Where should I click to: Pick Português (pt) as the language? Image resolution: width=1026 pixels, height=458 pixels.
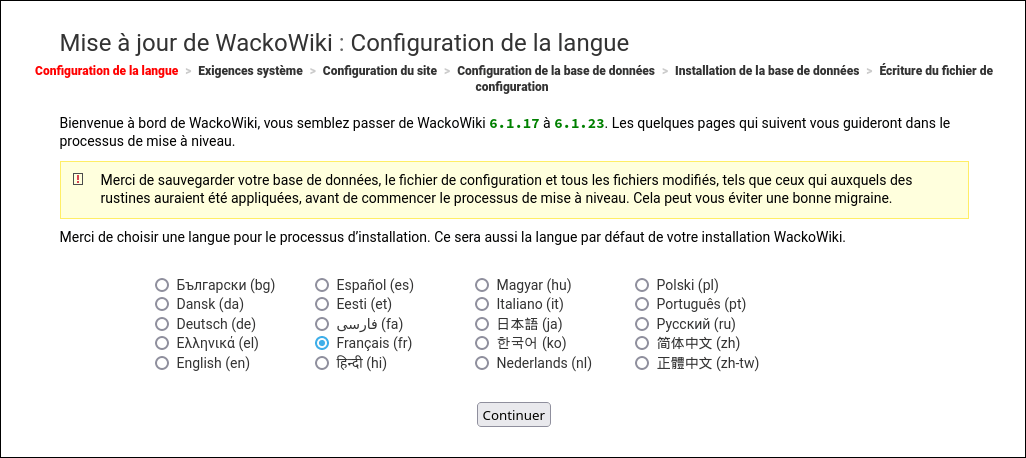click(x=642, y=304)
